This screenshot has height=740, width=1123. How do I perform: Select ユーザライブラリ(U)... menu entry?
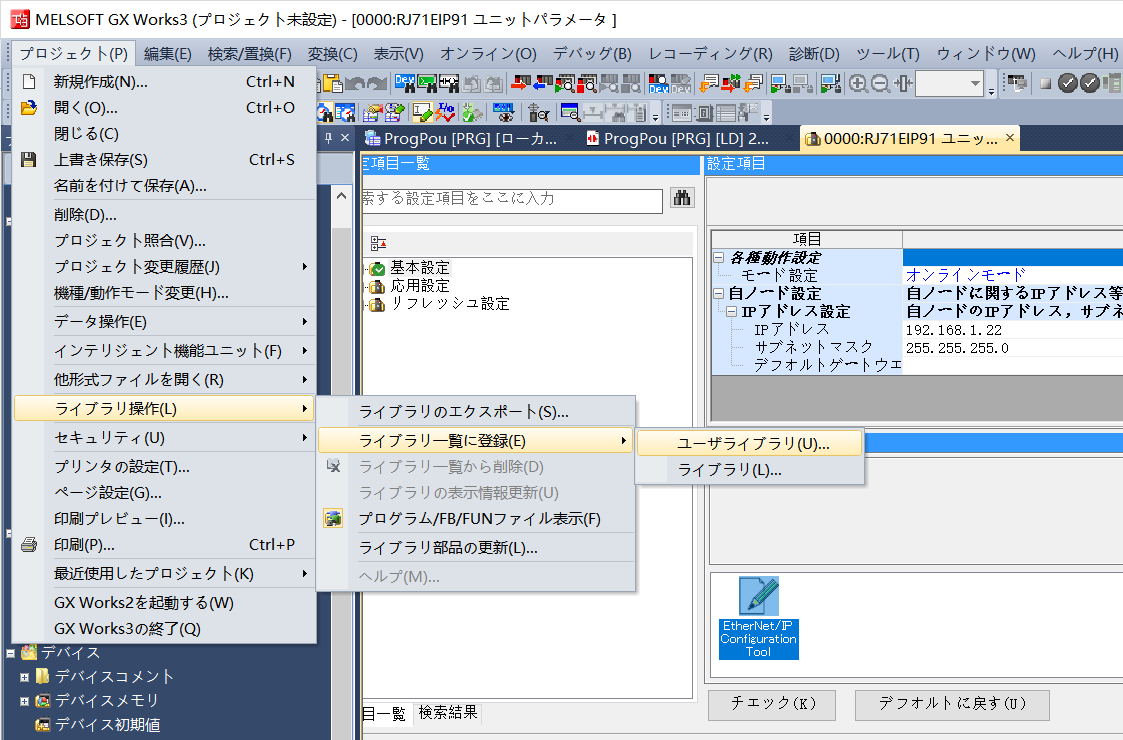[x=752, y=443]
